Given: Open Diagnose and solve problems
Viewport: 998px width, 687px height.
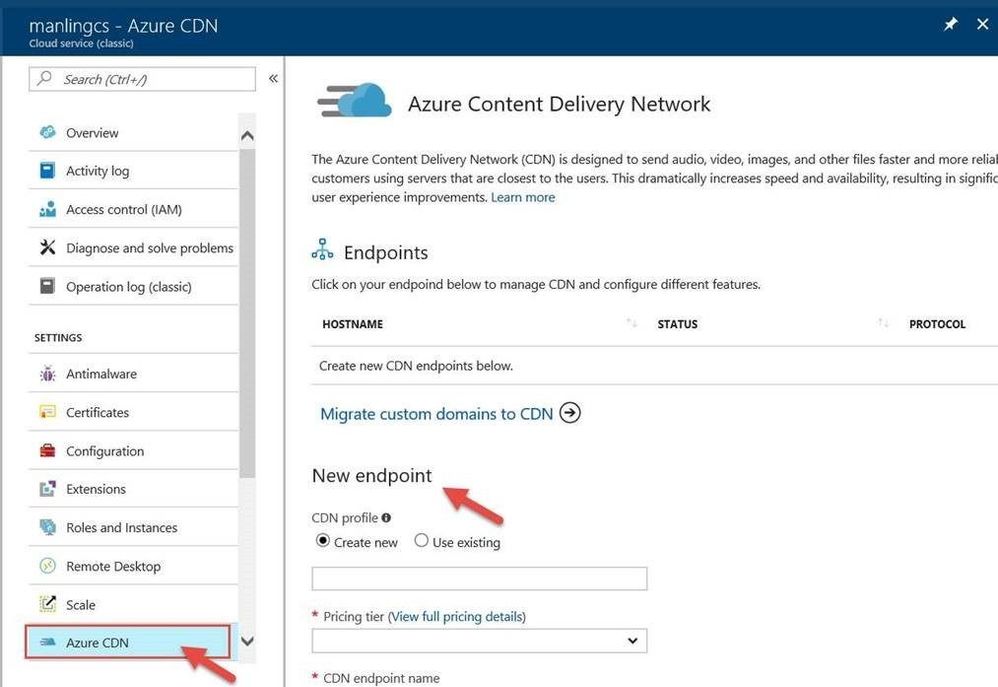Looking at the screenshot, I should (133, 248).
